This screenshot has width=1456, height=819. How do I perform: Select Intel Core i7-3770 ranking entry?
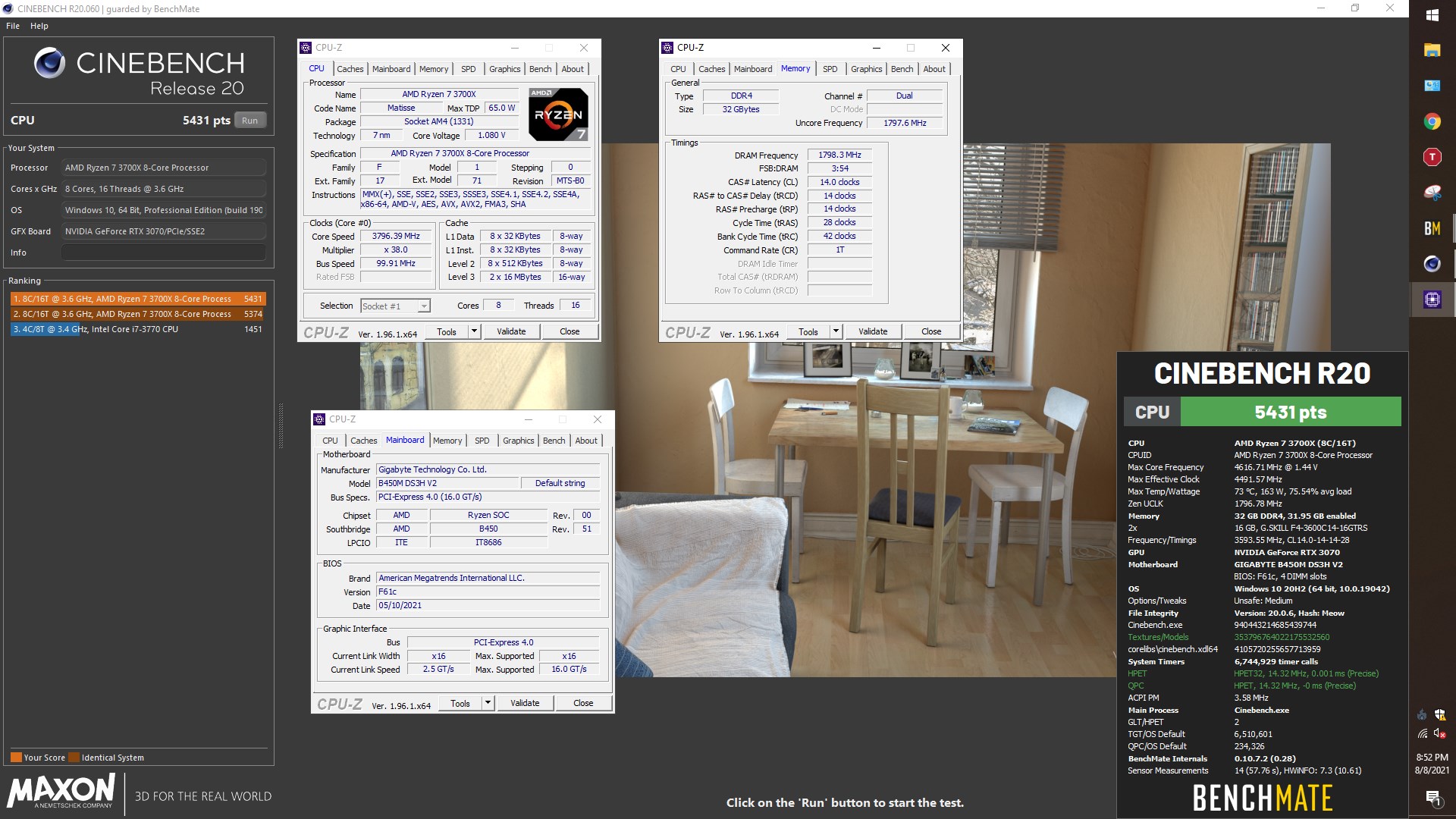[x=138, y=329]
